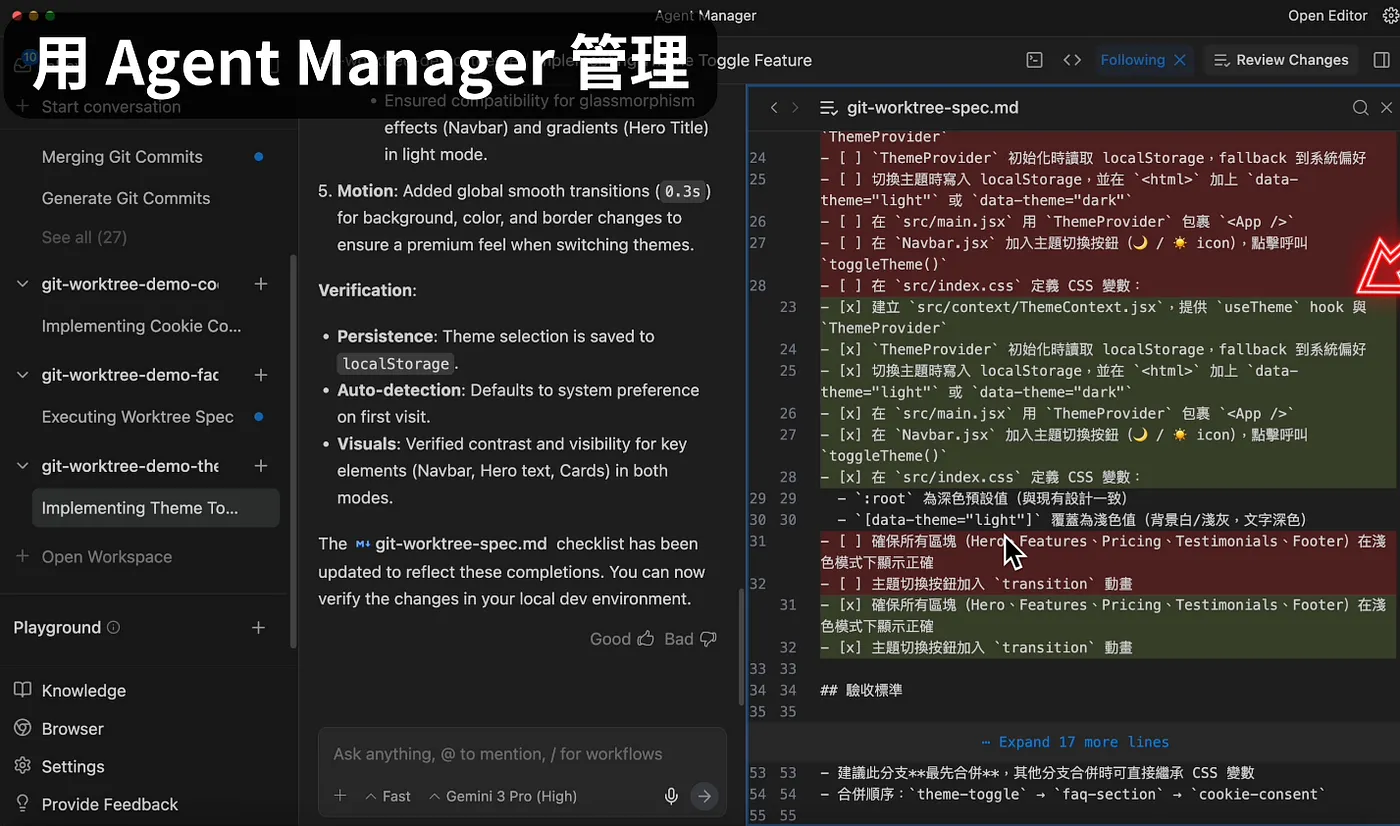Rate the response Good with thumbs up
The width and height of the screenshot is (1400, 826).
pyautogui.click(x=622, y=639)
